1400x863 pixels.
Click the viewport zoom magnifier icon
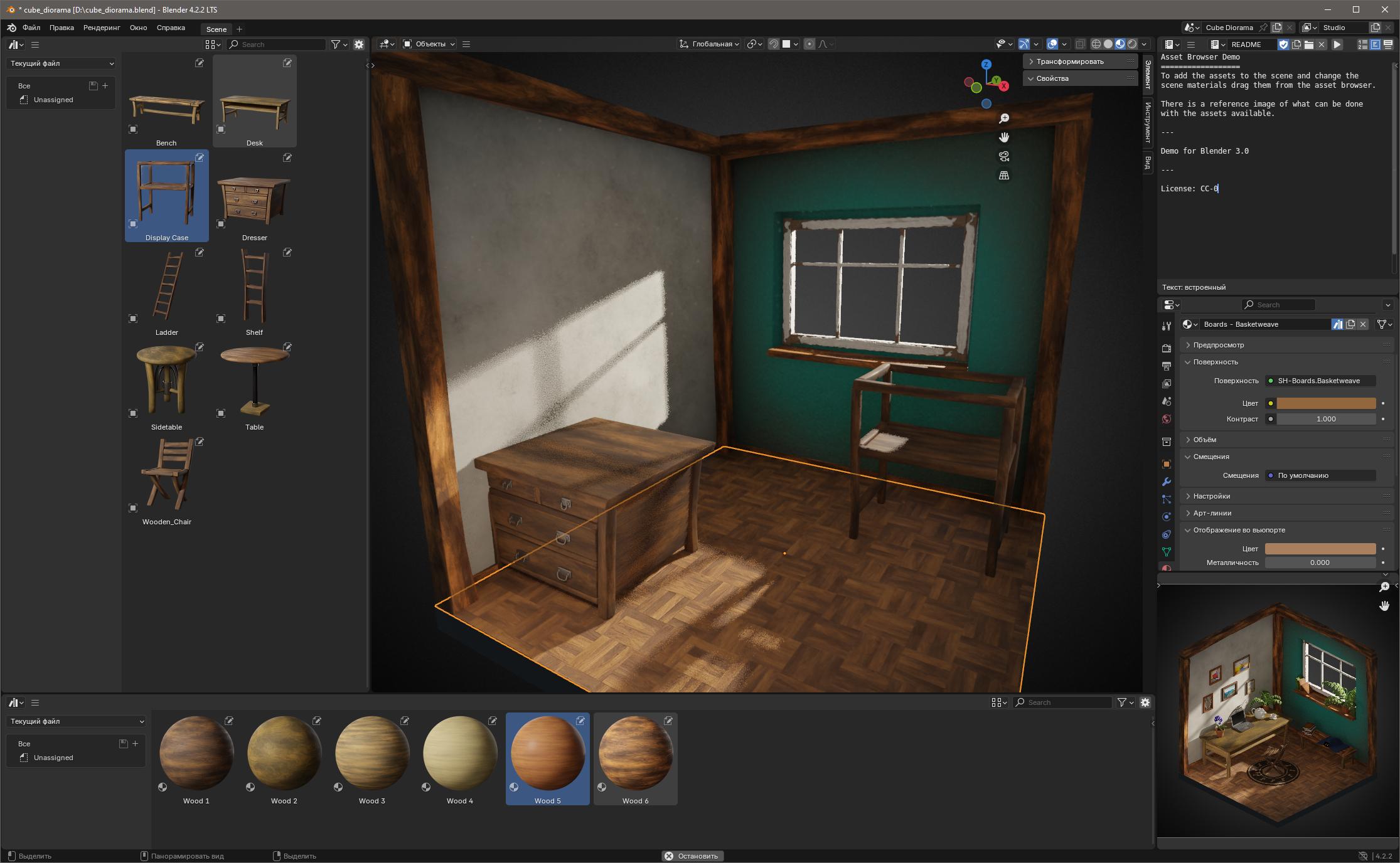pyautogui.click(x=1004, y=119)
